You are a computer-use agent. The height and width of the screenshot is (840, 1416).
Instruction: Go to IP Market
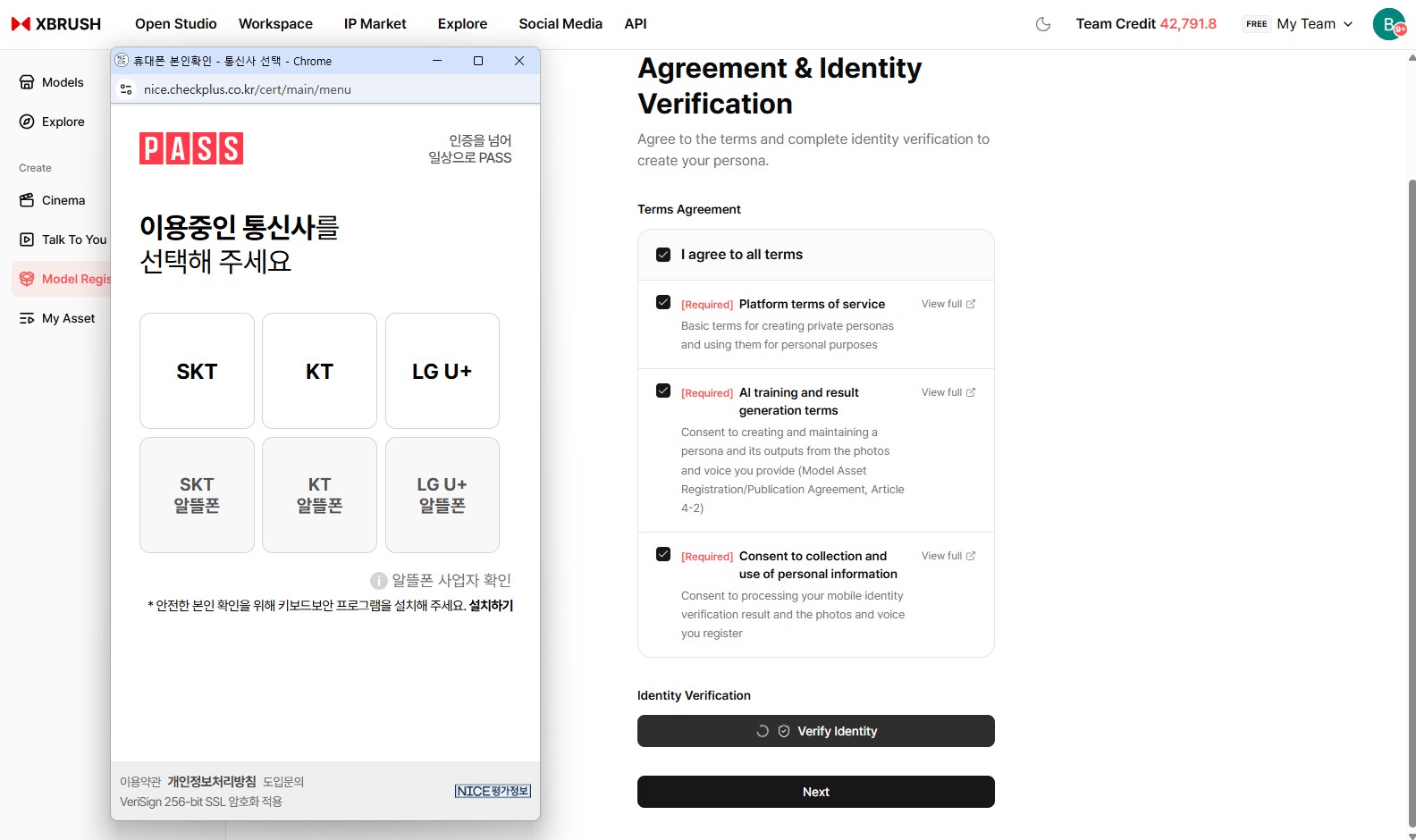coord(375,24)
